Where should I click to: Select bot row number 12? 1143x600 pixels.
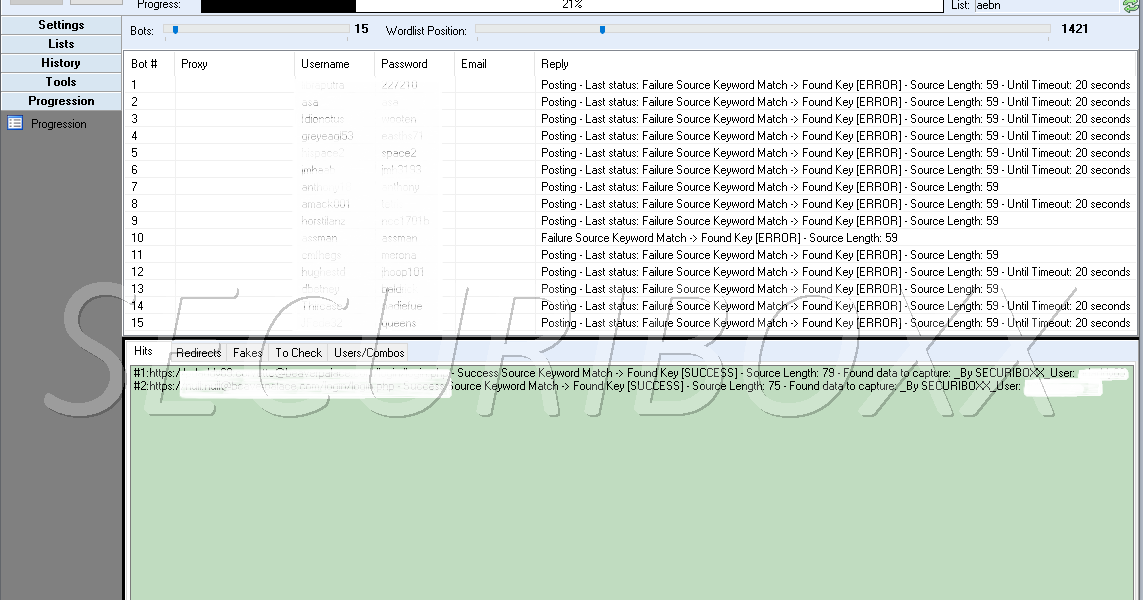coord(631,272)
